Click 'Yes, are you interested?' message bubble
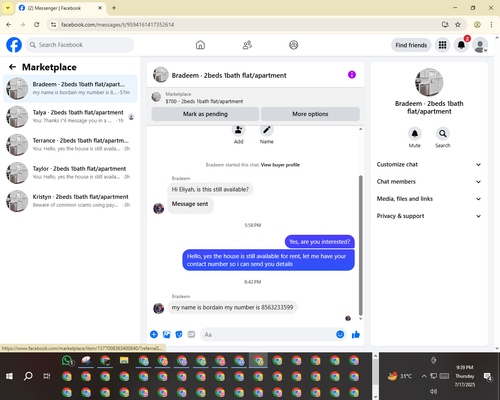The image size is (500, 400). [319, 242]
